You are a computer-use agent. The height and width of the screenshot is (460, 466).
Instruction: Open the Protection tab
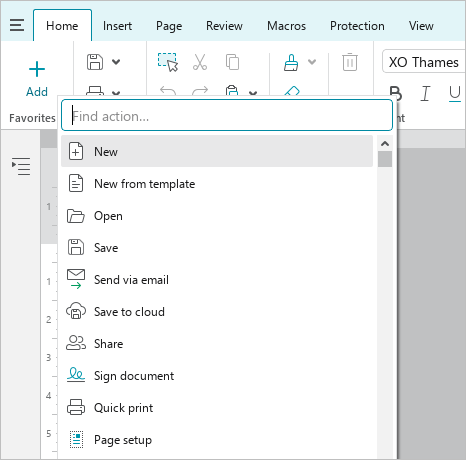point(357,26)
